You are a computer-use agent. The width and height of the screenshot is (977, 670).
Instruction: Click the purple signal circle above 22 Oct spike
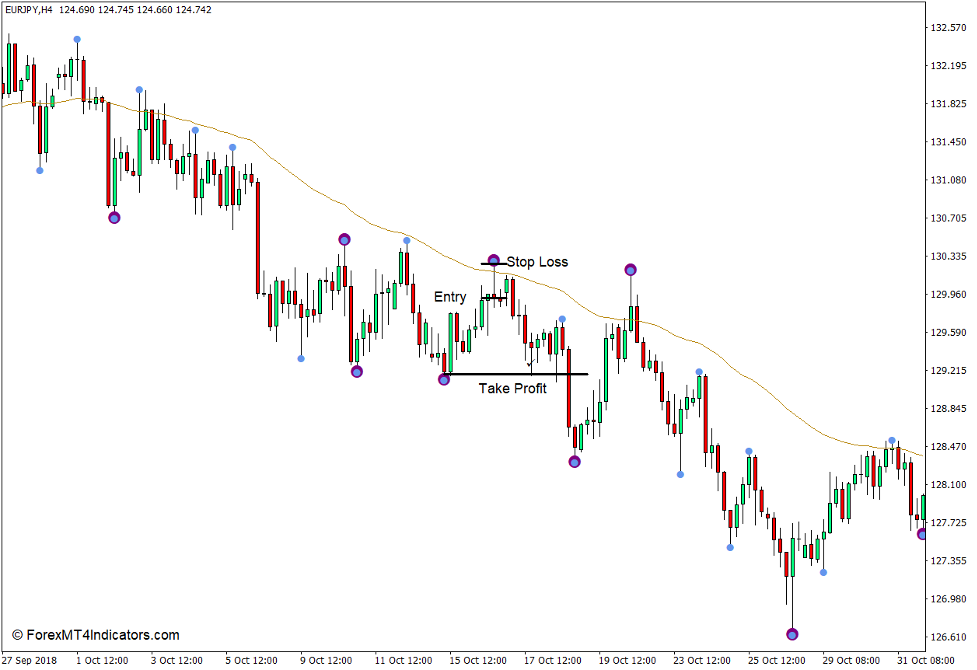(629, 269)
